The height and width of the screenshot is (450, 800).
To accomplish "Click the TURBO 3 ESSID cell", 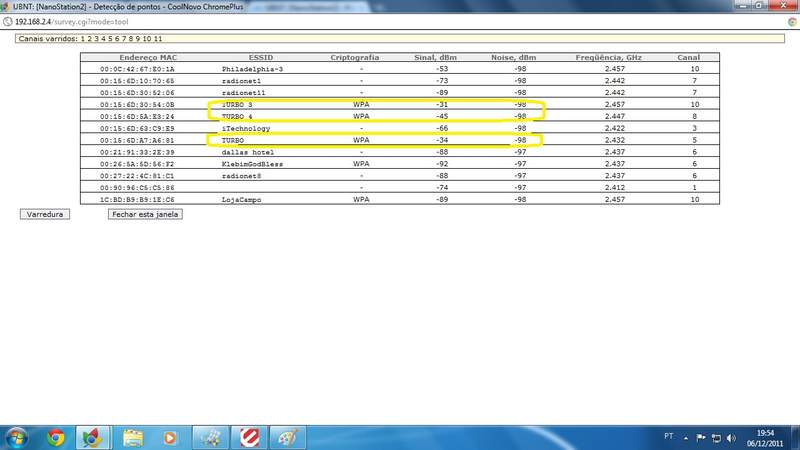I will coord(237,105).
